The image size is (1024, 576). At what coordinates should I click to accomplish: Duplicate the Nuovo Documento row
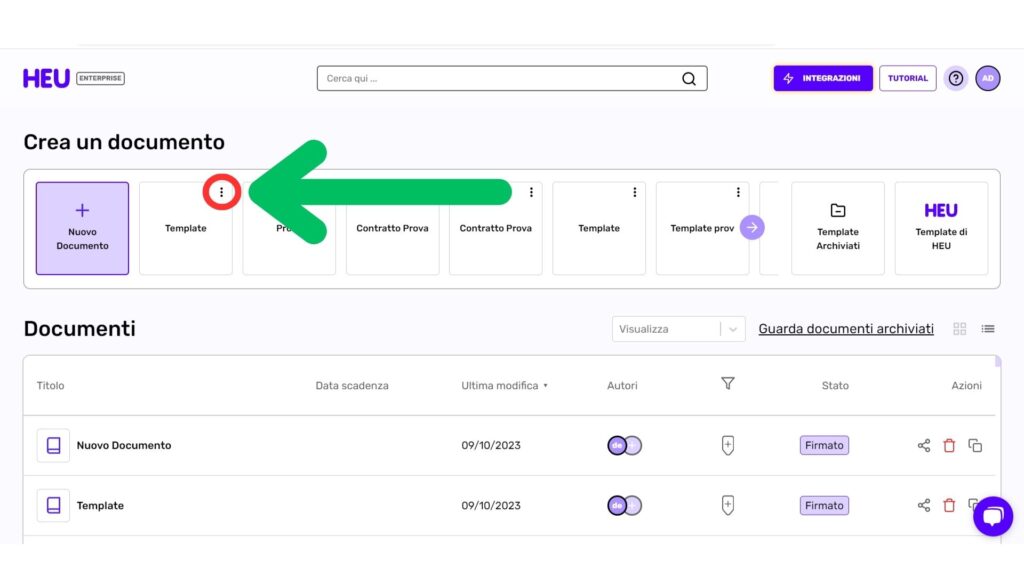[975, 445]
